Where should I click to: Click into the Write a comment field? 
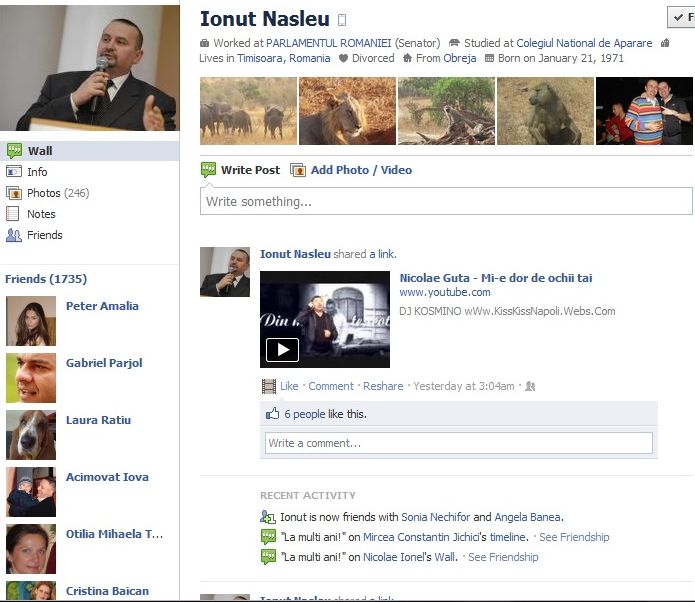click(x=459, y=443)
